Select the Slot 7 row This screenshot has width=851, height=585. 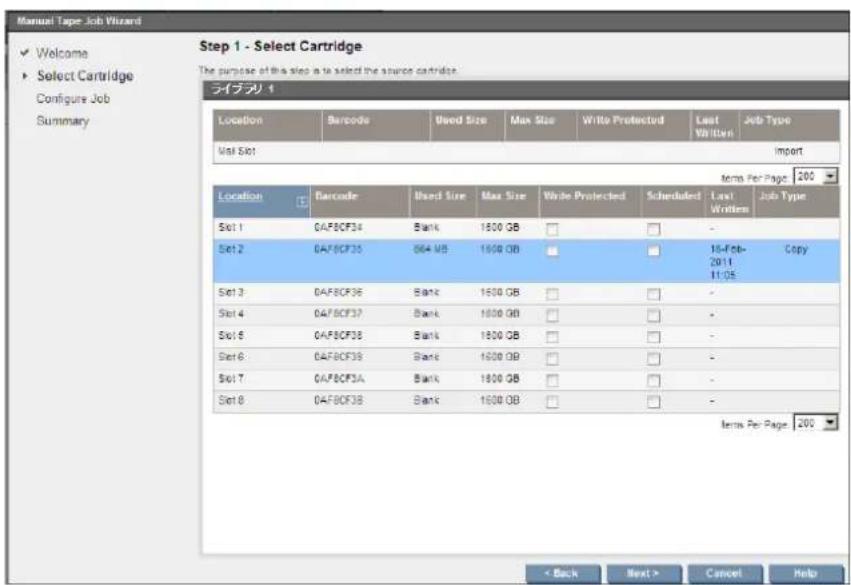[x=526, y=379]
